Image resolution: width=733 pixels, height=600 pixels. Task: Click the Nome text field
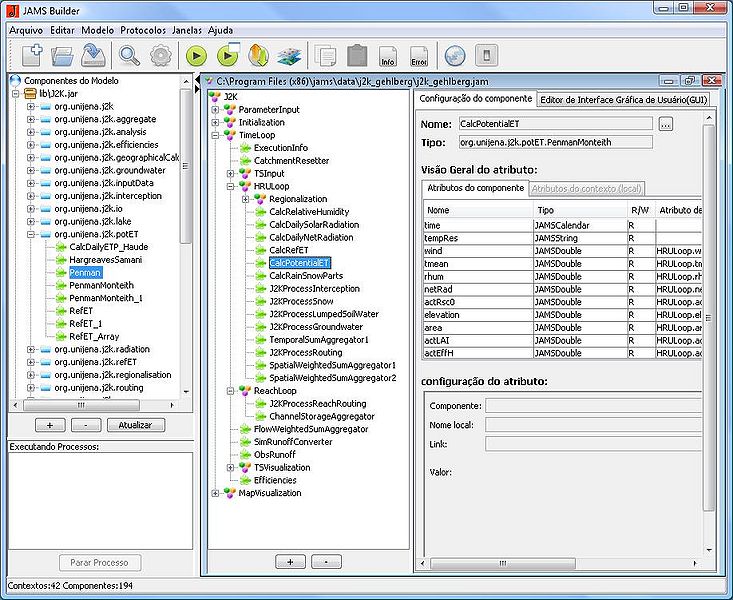tap(555, 124)
